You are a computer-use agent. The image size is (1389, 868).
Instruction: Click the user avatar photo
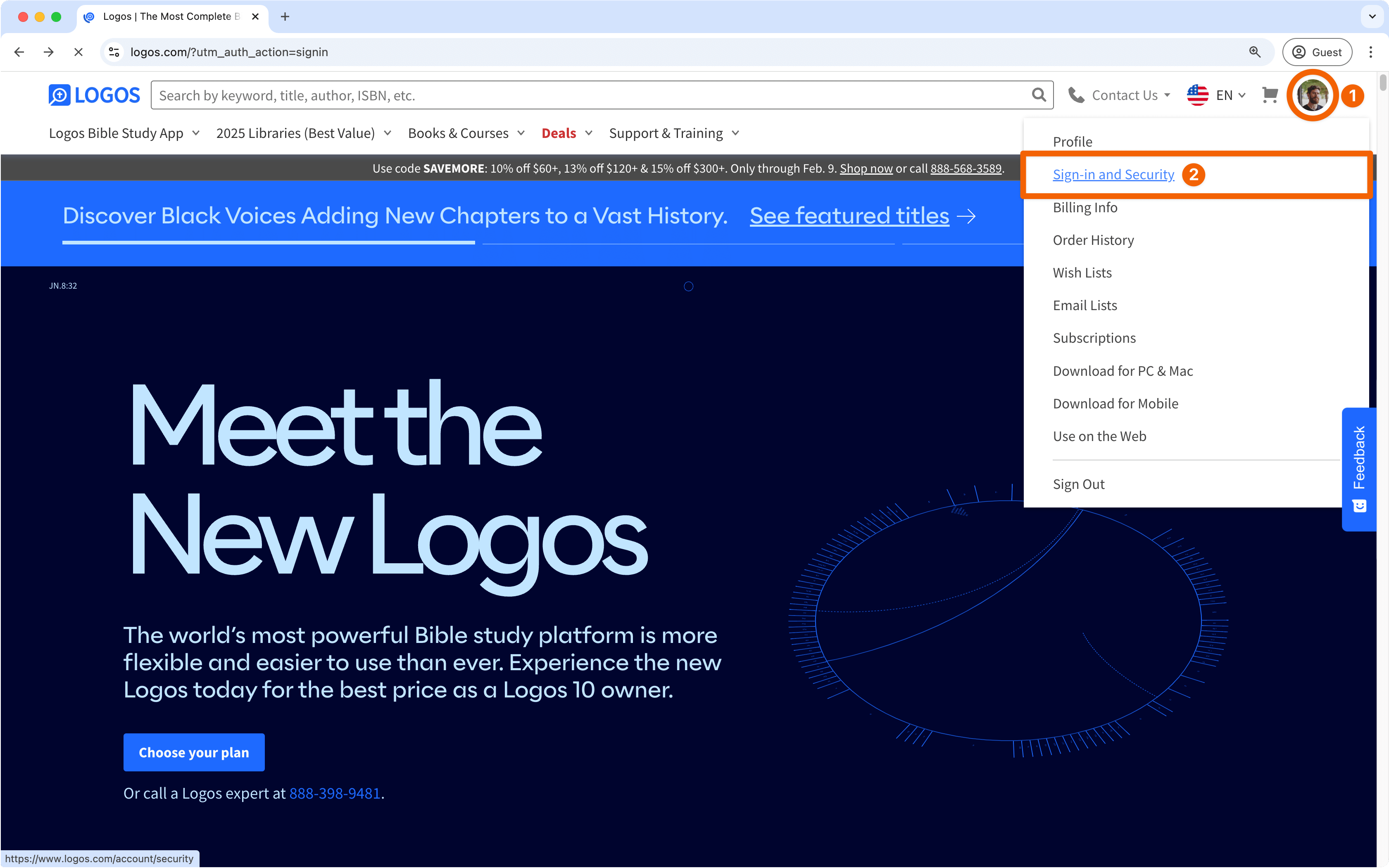coord(1313,95)
